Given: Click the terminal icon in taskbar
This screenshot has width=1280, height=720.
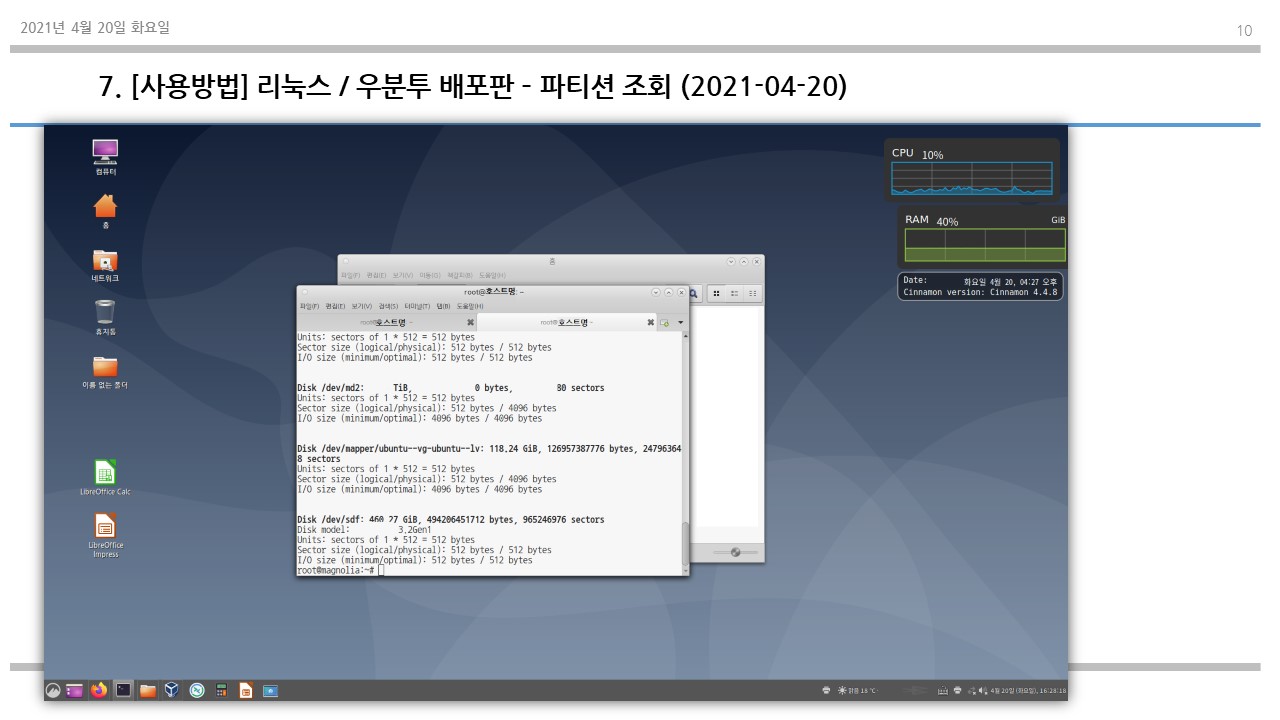Looking at the screenshot, I should pyautogui.click(x=123, y=690).
